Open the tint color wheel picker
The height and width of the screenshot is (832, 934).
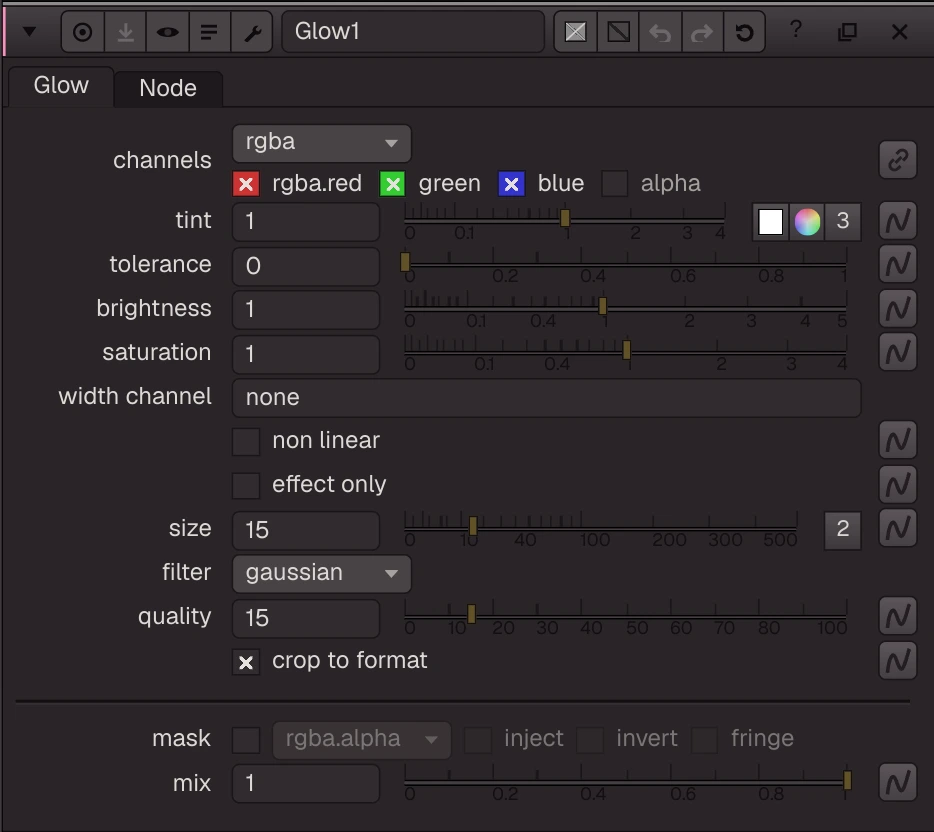coord(807,222)
